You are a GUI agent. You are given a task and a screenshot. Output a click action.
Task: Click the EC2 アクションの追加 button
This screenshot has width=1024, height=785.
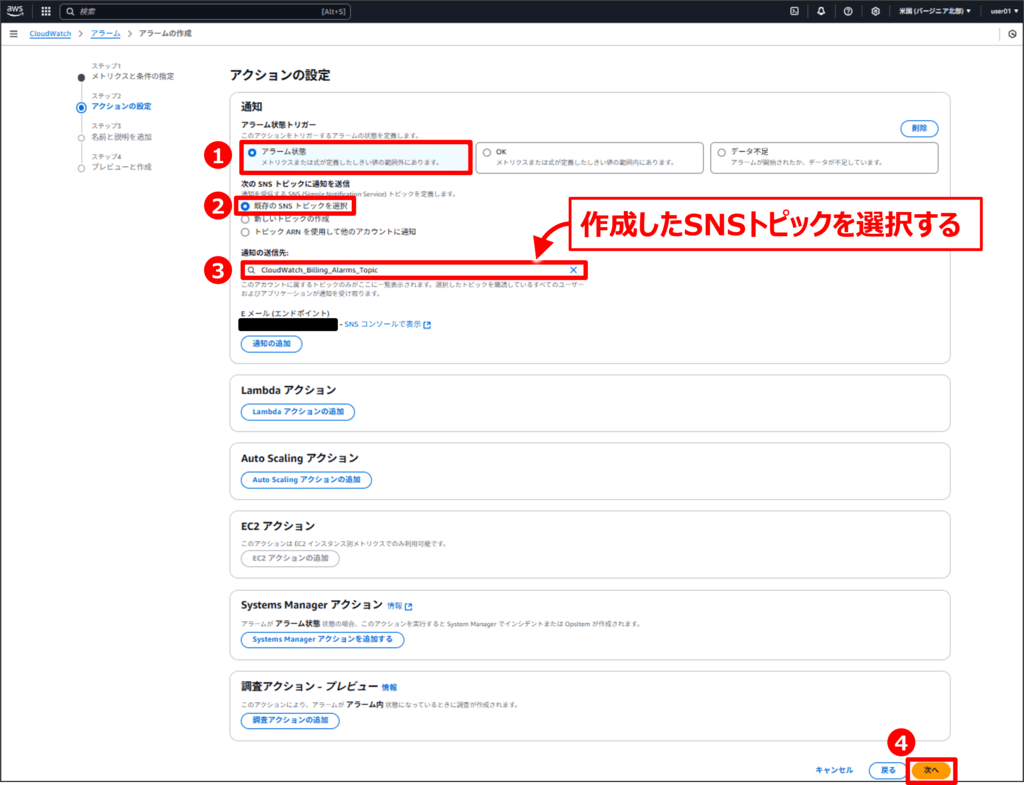click(x=290, y=558)
